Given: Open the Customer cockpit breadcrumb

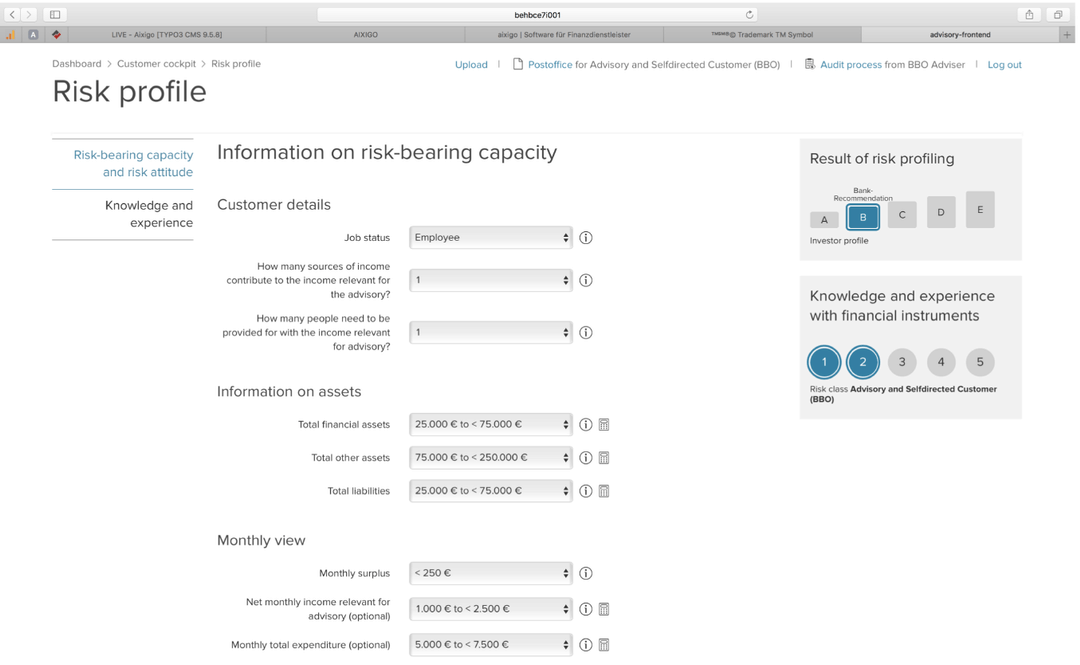Looking at the screenshot, I should pyautogui.click(x=157, y=62).
